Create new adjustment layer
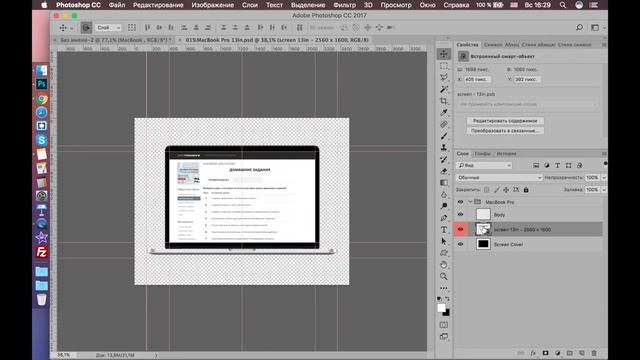This screenshot has width=640, height=360. point(558,353)
